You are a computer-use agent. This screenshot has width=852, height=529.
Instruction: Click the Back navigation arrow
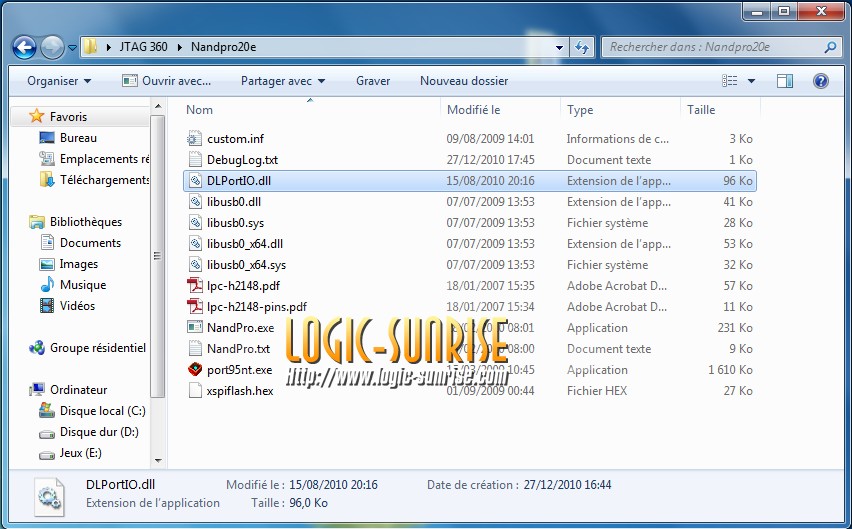click(24, 47)
